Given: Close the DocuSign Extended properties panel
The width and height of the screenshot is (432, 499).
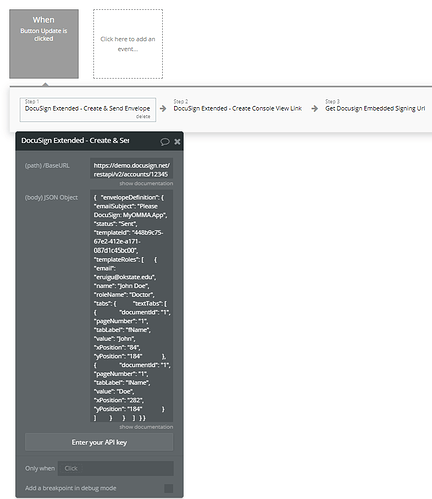Looking at the screenshot, I should pyautogui.click(x=177, y=142).
